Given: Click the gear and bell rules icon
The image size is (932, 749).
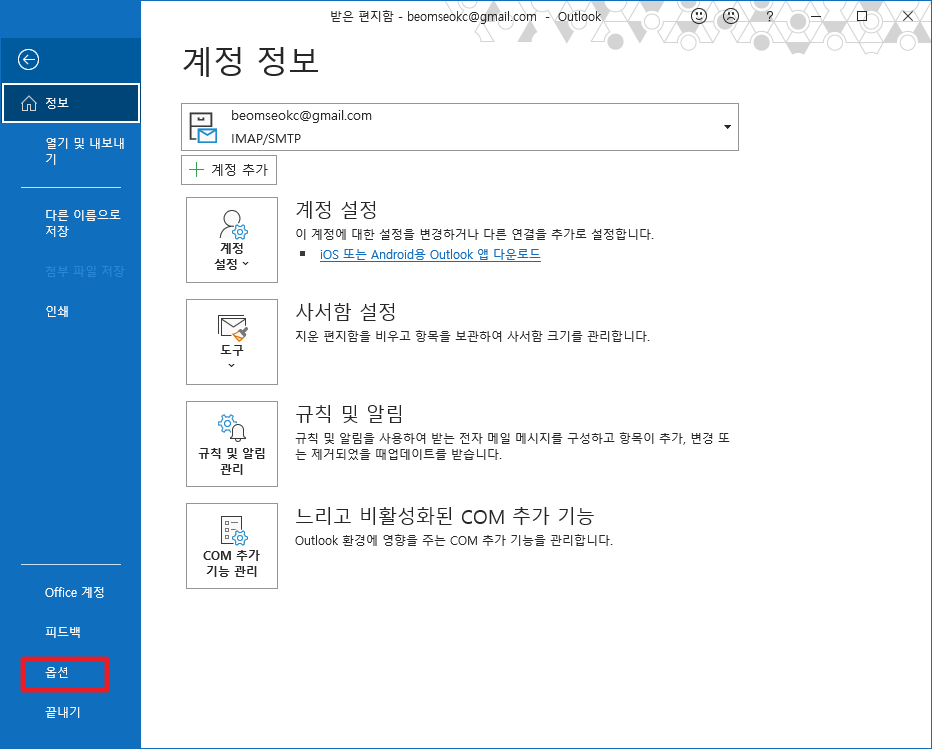Looking at the screenshot, I should (x=232, y=428).
